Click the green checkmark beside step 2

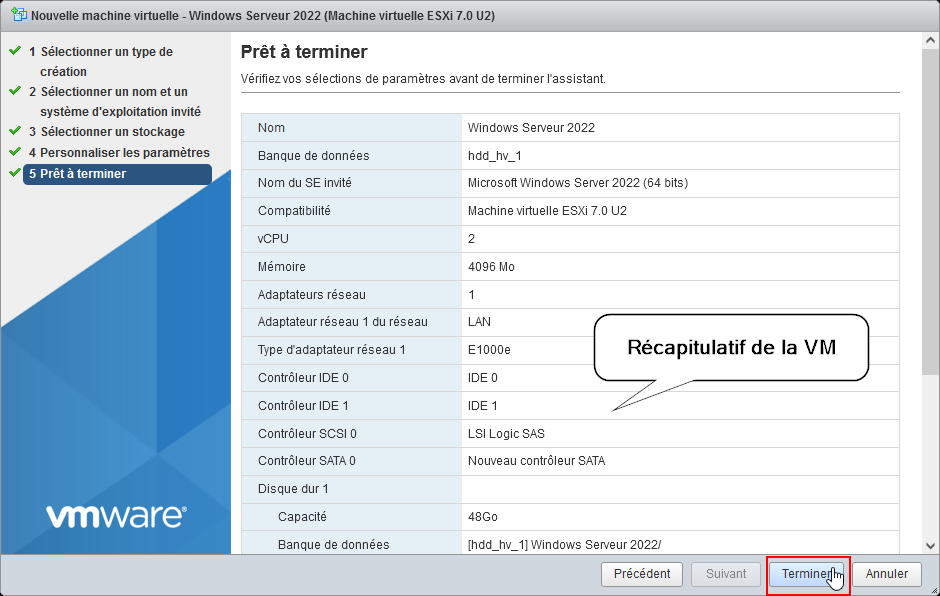(x=15, y=91)
